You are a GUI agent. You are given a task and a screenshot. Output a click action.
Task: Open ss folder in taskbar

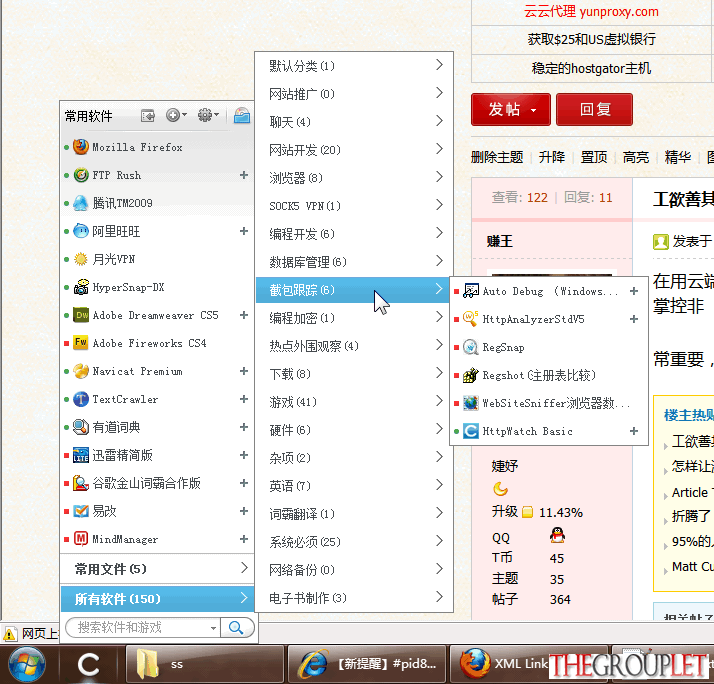pos(204,664)
